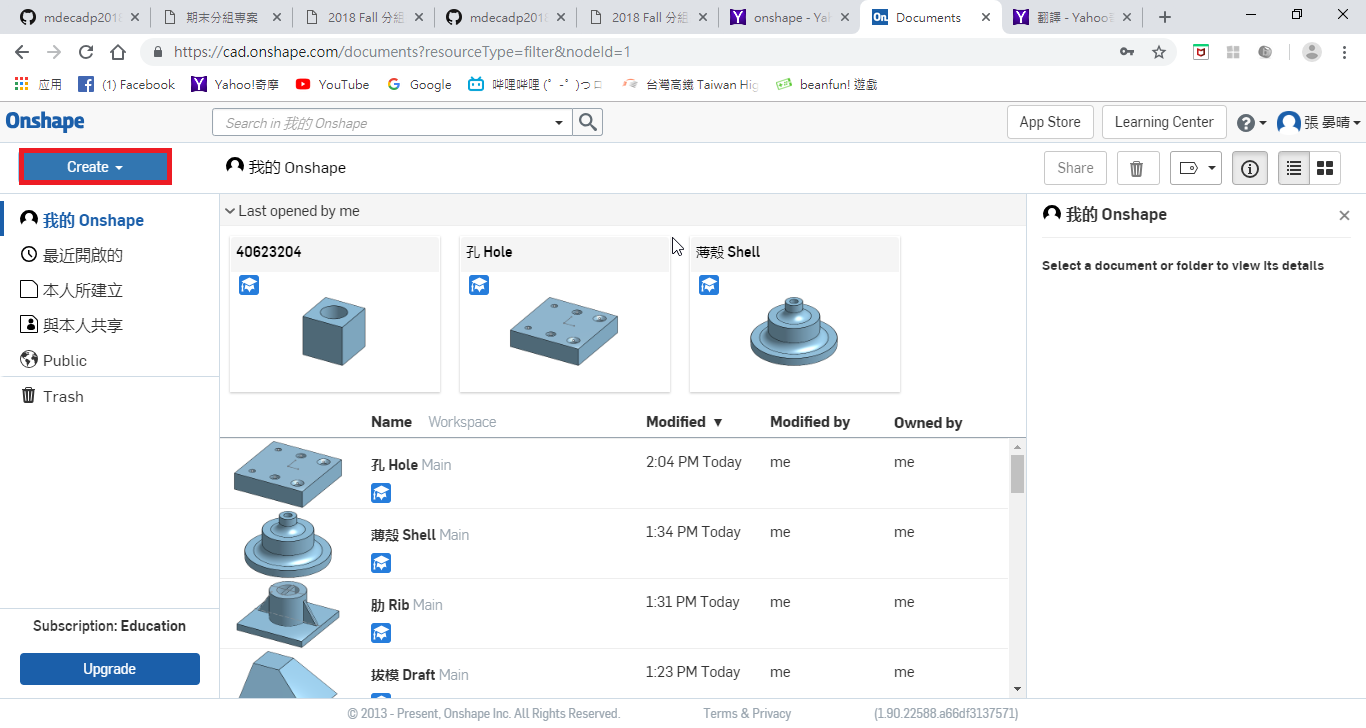Open the Create dropdown button
Screen dimensions: 1366x728
(x=95, y=167)
